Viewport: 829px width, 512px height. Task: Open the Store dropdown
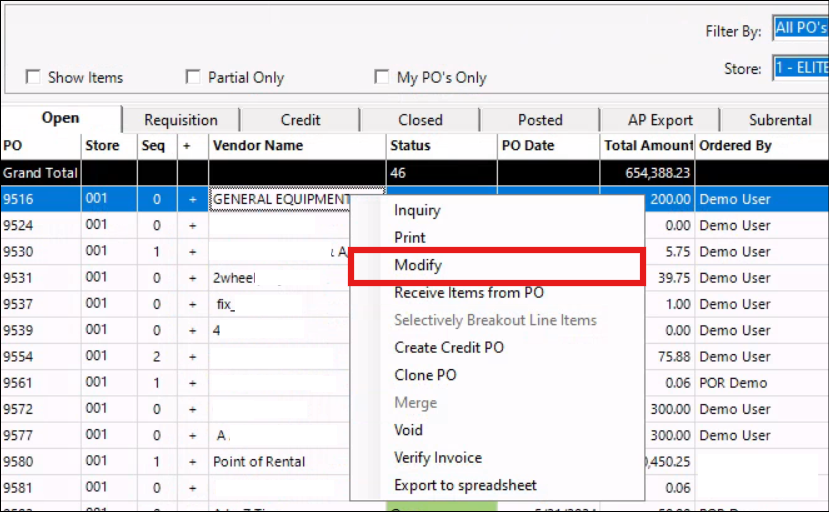tap(799, 68)
